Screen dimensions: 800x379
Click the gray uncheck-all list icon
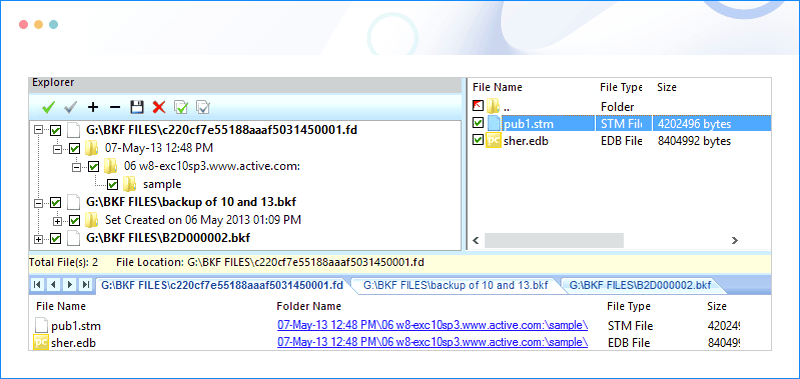point(203,107)
